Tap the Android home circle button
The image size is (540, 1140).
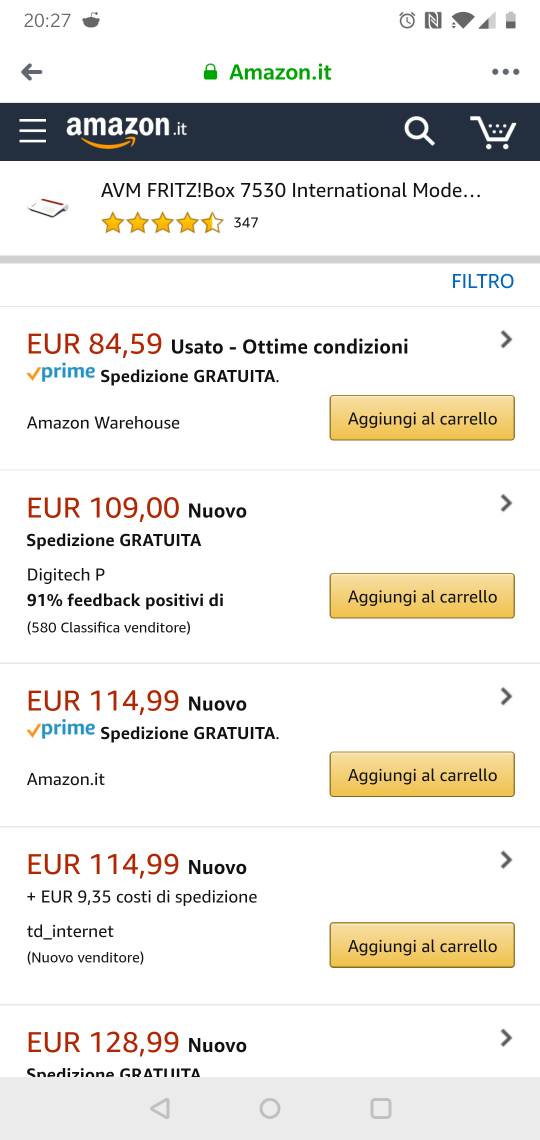(270, 1108)
